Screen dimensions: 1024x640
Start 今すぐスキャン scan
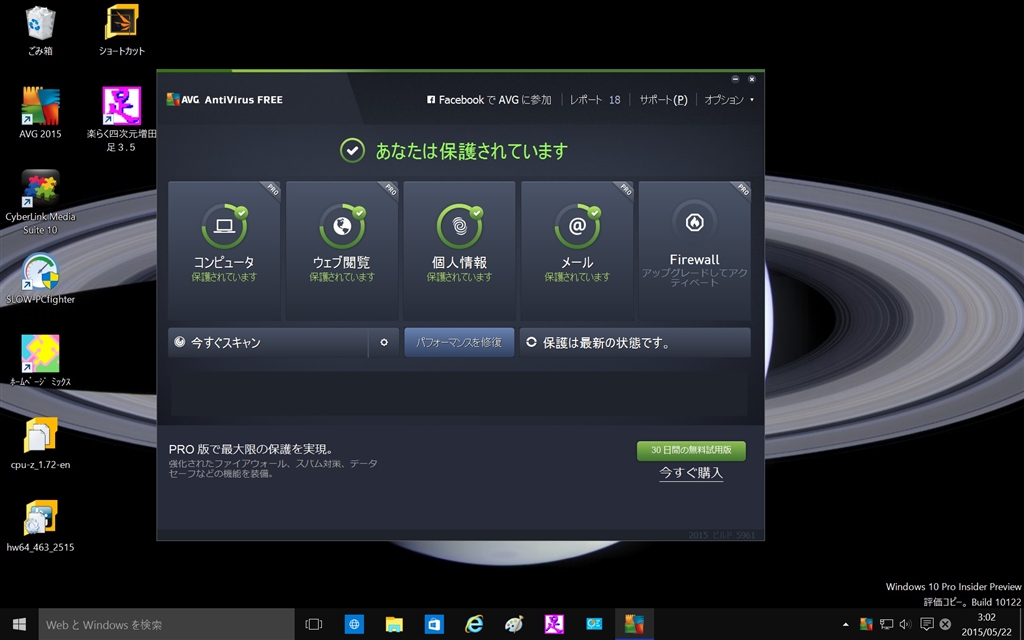pyautogui.click(x=268, y=342)
